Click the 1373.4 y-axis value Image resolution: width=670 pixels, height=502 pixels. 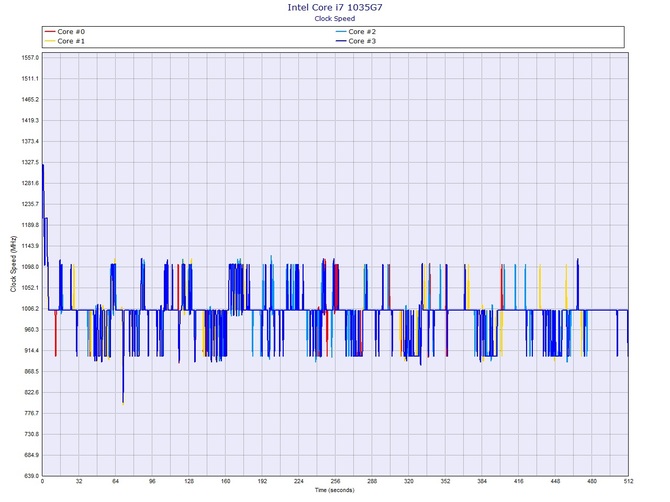point(30,141)
